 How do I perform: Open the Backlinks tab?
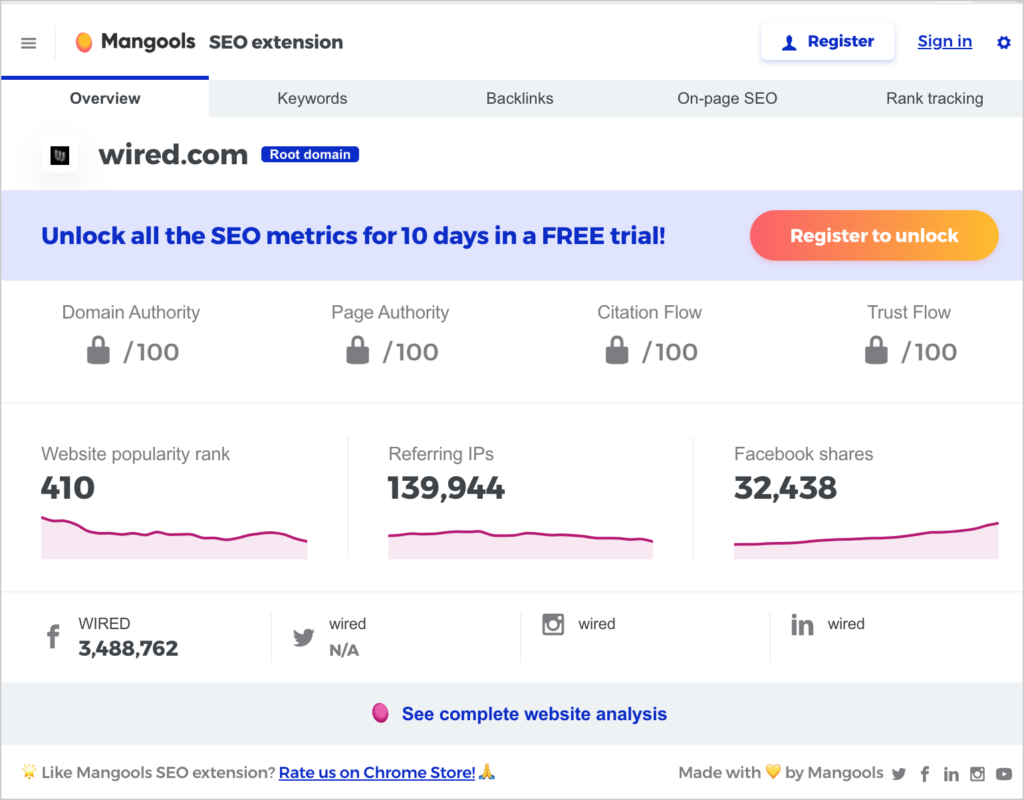[520, 98]
